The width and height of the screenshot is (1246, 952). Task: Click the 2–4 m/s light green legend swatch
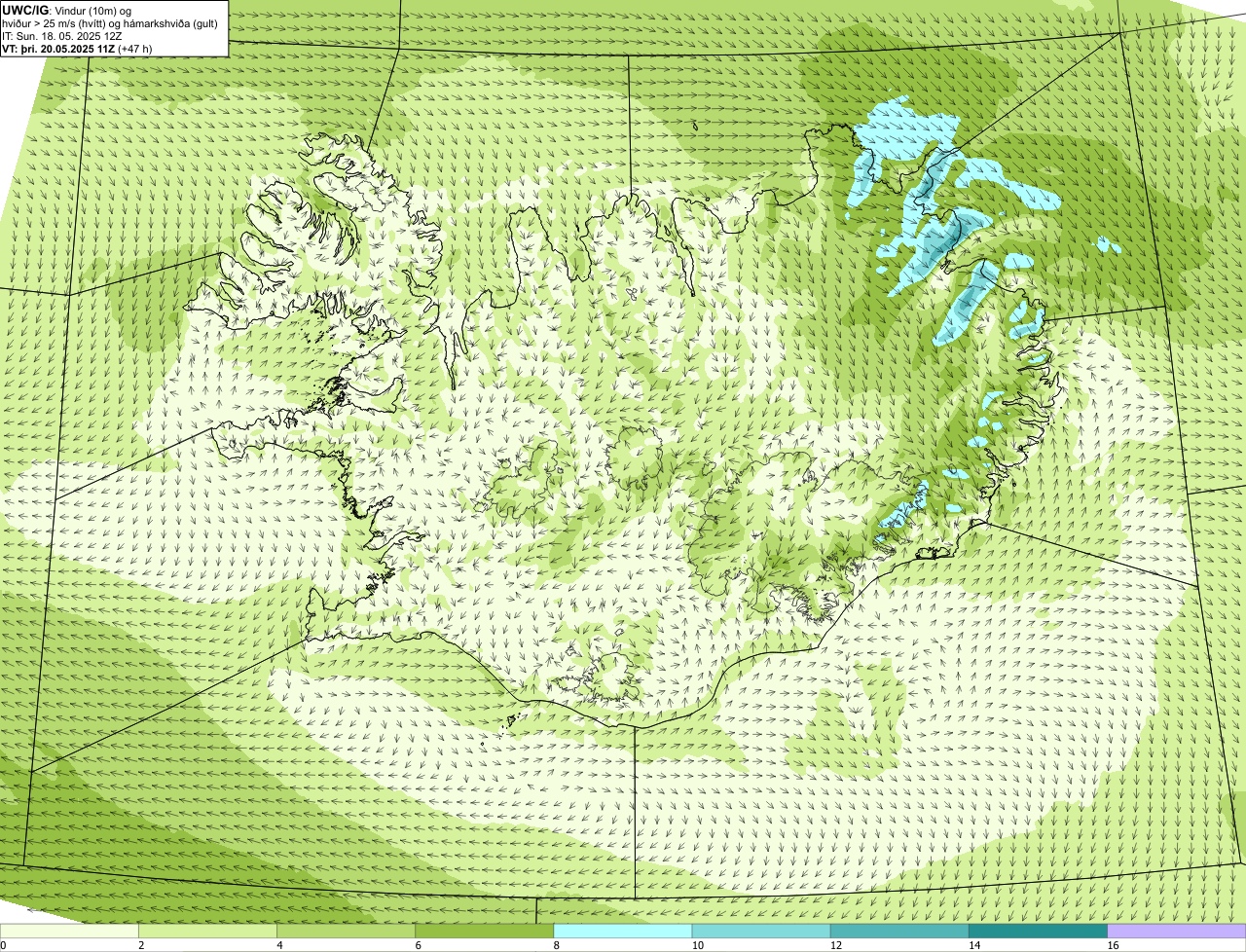(x=207, y=932)
